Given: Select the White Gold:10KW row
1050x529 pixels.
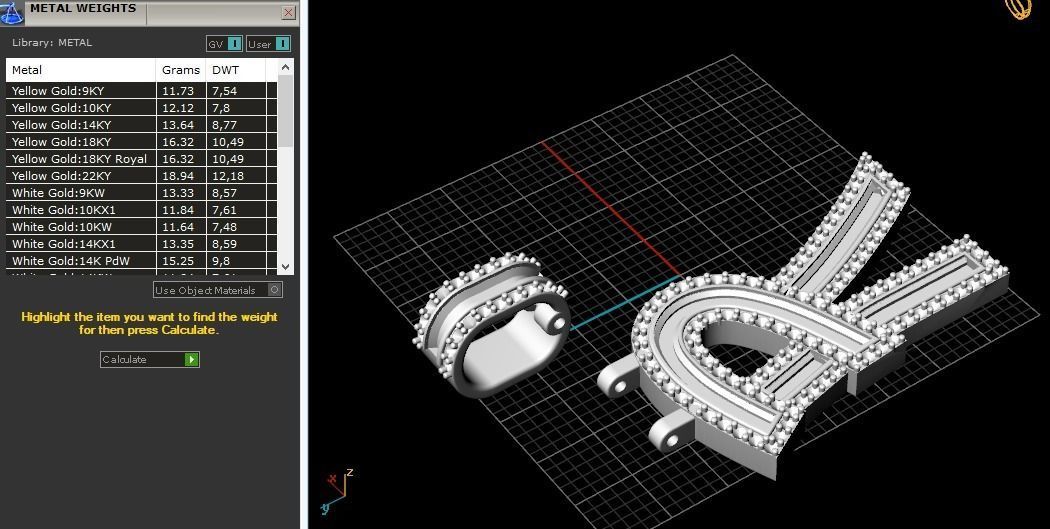Looking at the screenshot, I should point(141,227).
